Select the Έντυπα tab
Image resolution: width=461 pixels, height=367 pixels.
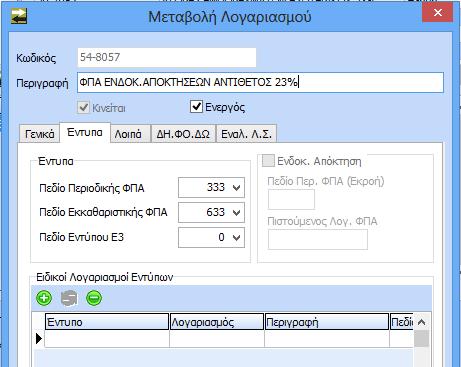tap(85, 133)
